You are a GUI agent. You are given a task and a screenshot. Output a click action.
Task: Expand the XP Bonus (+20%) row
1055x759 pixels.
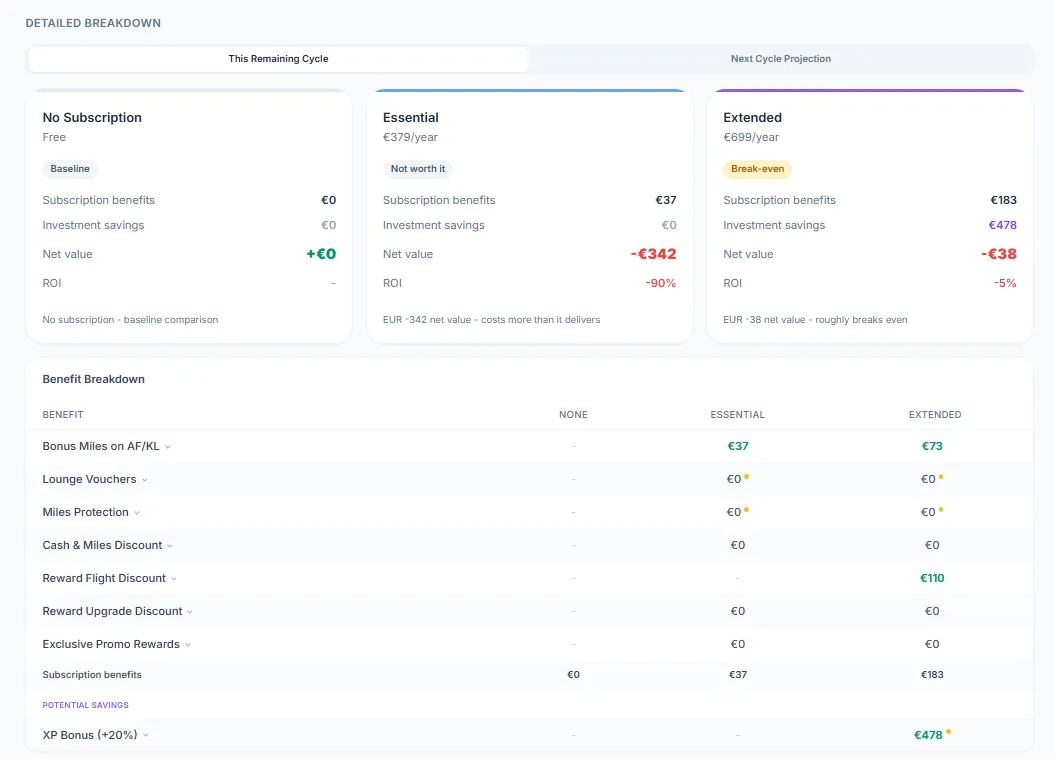146,735
